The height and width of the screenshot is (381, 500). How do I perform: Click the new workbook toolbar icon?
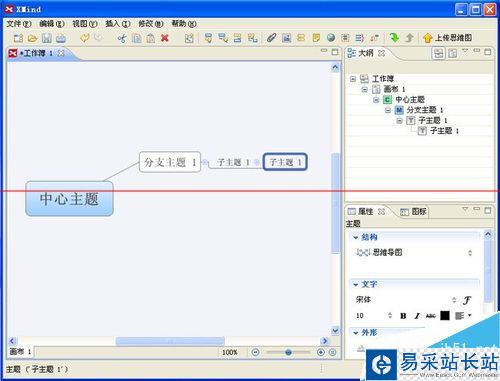[x=18, y=38]
